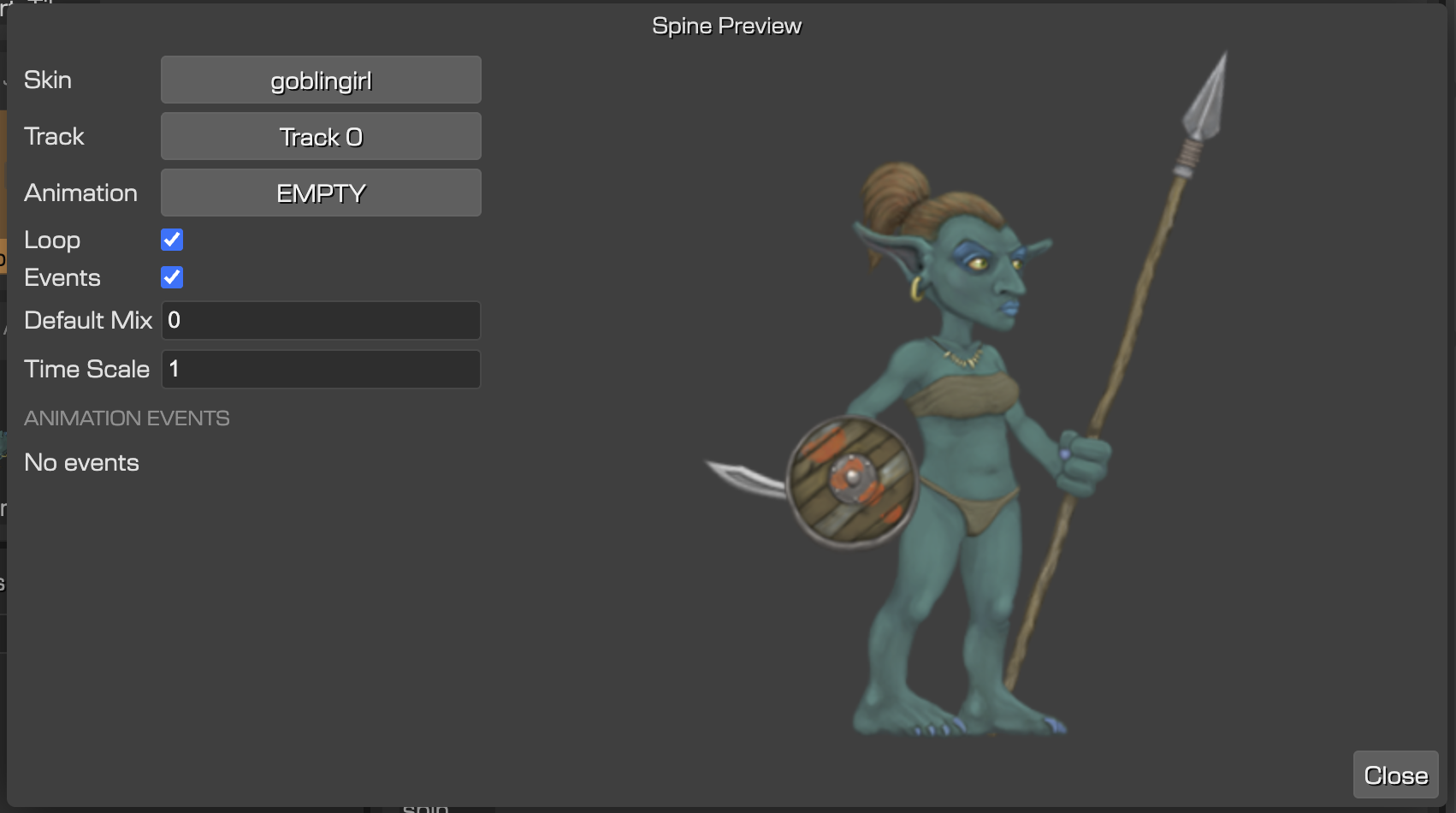Toggle Loop playback for the animation
Viewport: 1456px width, 813px height.
tap(172, 240)
